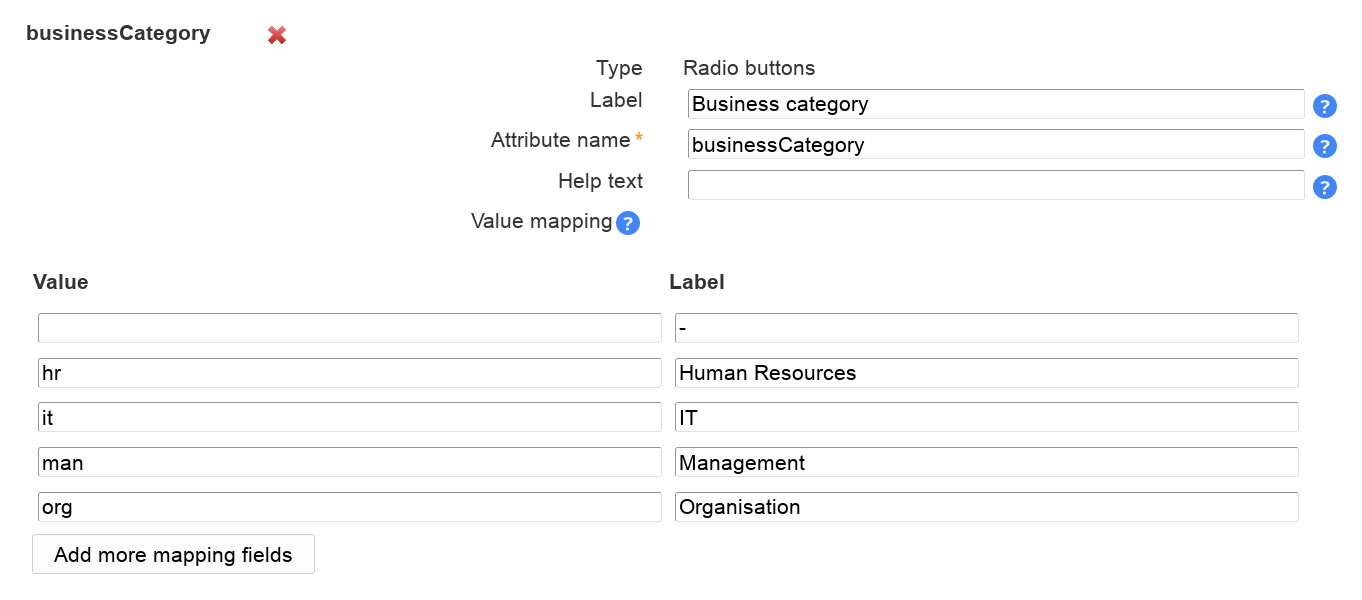Click the red X to delete businessCategory

pyautogui.click(x=277, y=35)
